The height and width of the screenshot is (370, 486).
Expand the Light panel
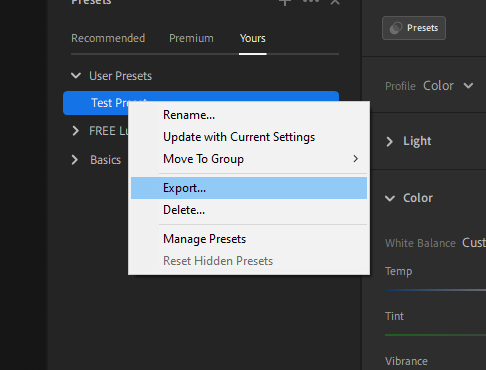(390, 142)
